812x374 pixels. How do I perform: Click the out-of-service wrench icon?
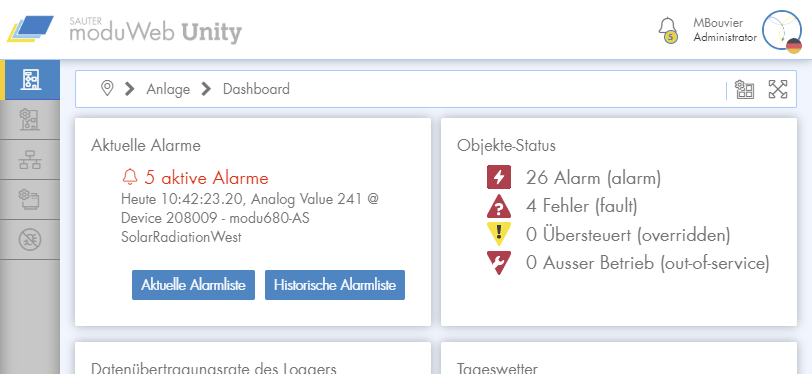[x=499, y=263]
